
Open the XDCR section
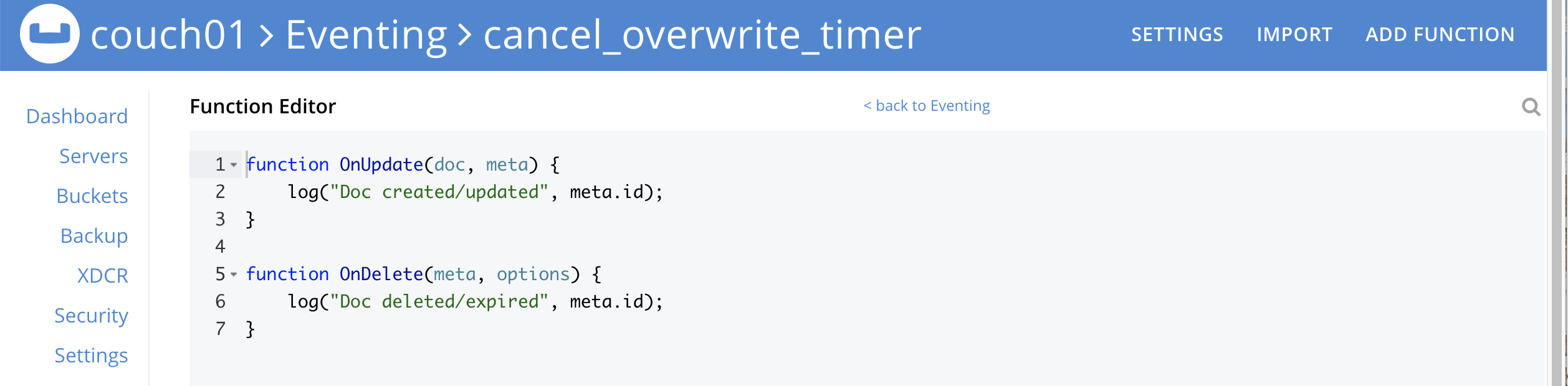tap(102, 276)
